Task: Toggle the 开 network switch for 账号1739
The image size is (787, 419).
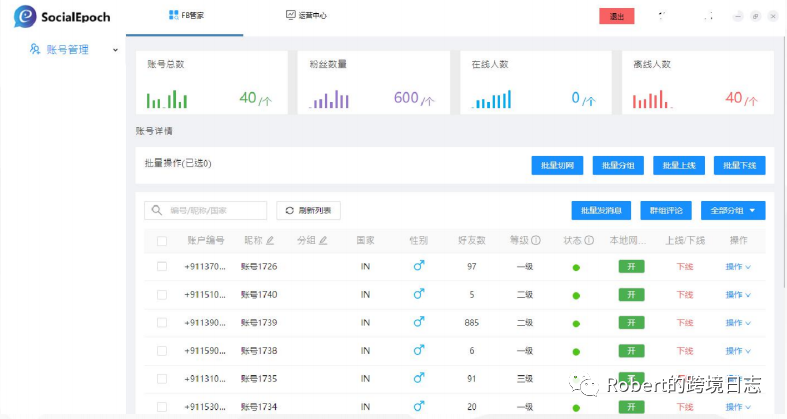Action: 631,323
